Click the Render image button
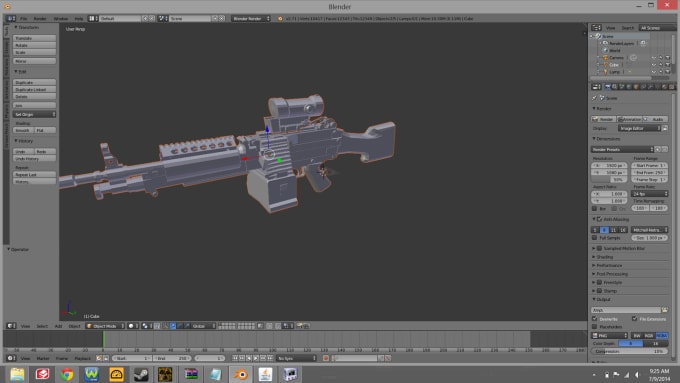 coord(604,119)
